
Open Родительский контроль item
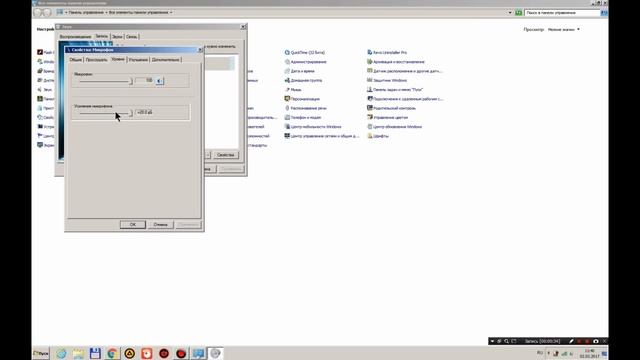tap(391, 108)
